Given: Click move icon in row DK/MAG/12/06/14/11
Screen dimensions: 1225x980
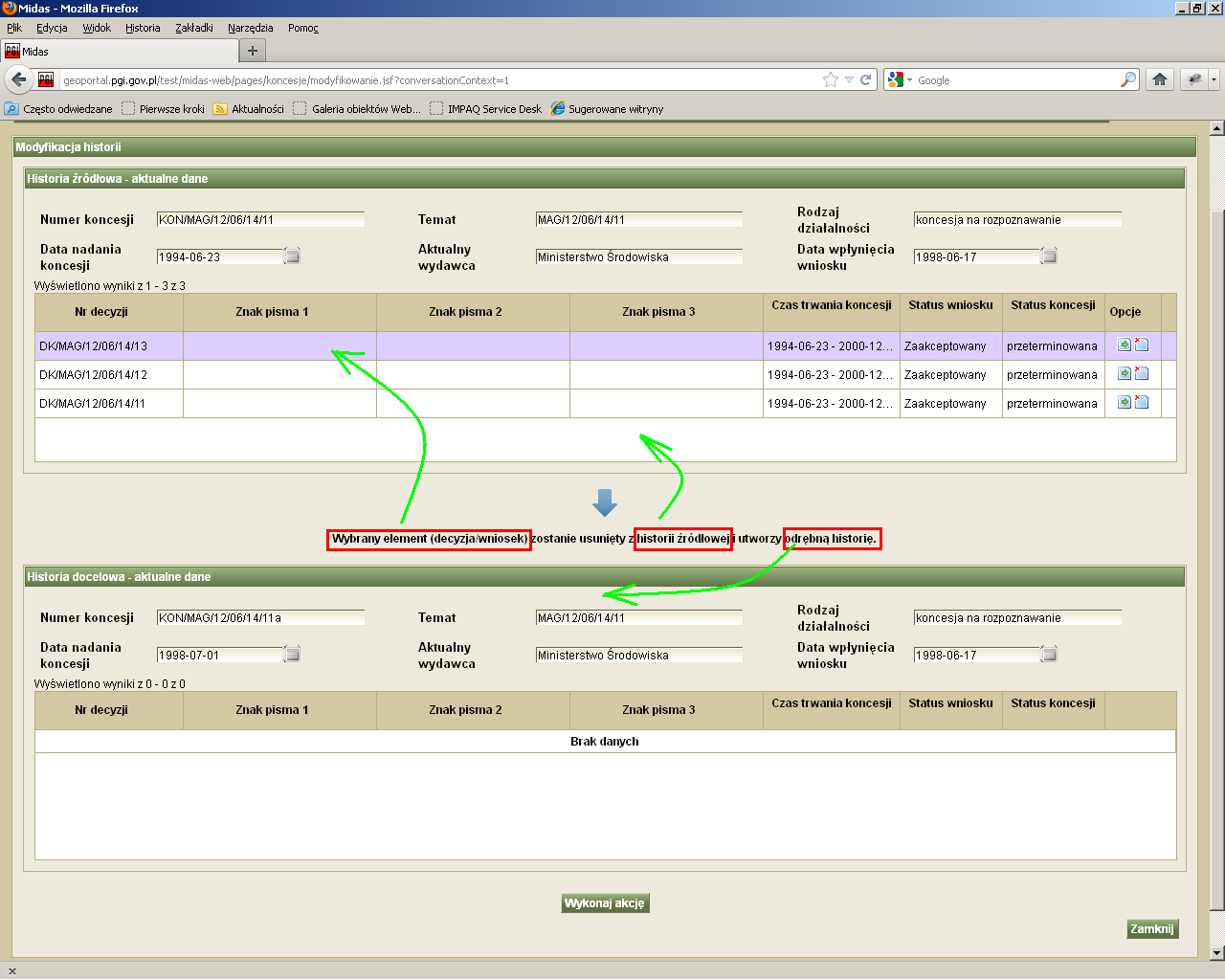Looking at the screenshot, I should 1125,403.
